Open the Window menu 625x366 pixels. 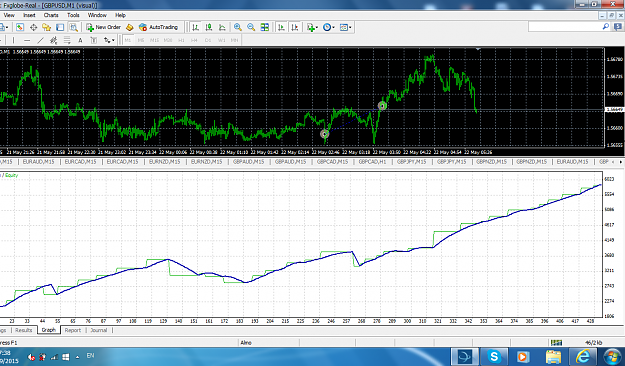point(97,15)
